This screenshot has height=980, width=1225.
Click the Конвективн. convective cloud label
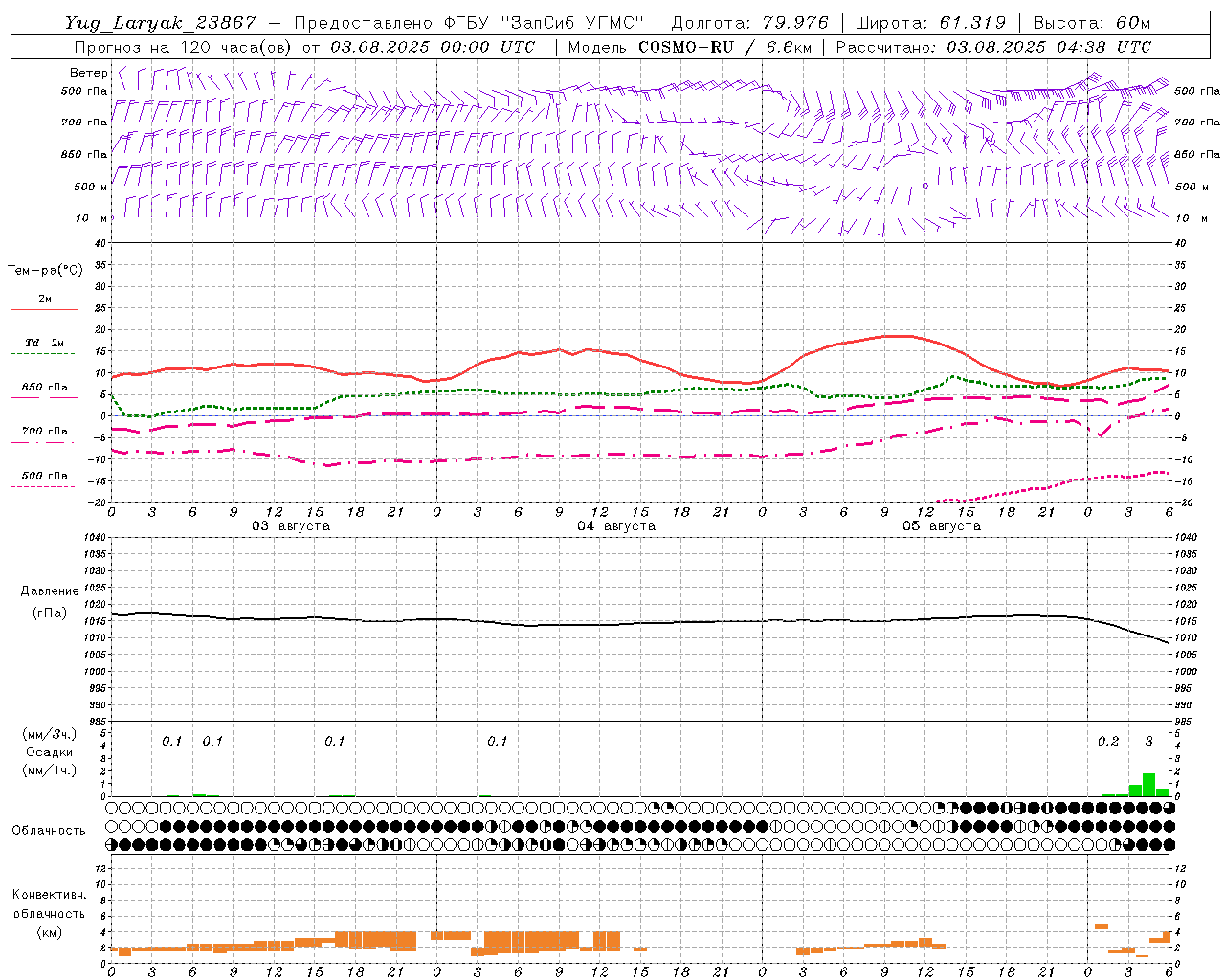tap(49, 895)
